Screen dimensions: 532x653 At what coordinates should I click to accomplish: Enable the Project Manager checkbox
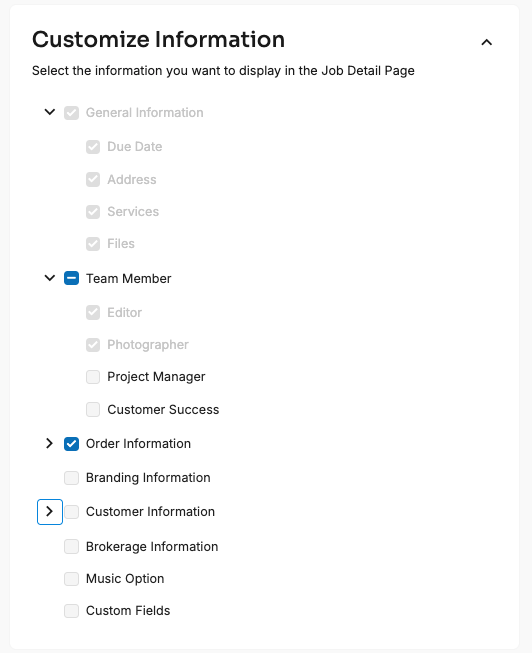(x=93, y=376)
